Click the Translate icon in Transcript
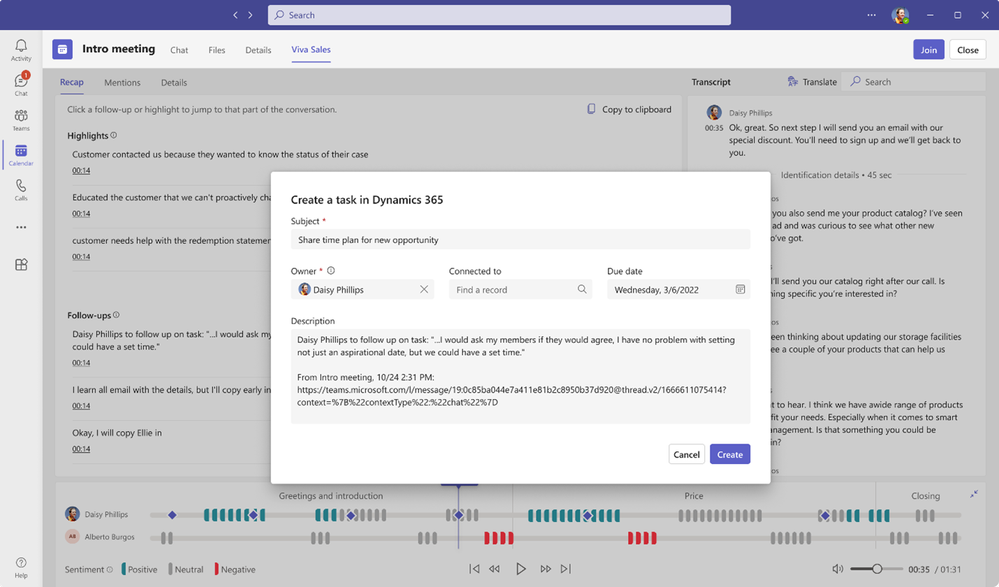This screenshot has height=587, width=999. [793, 82]
